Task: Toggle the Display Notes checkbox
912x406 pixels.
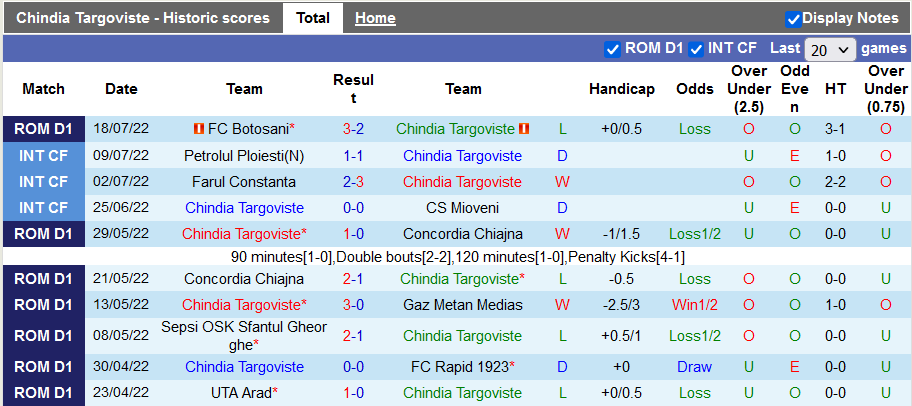Action: point(793,18)
